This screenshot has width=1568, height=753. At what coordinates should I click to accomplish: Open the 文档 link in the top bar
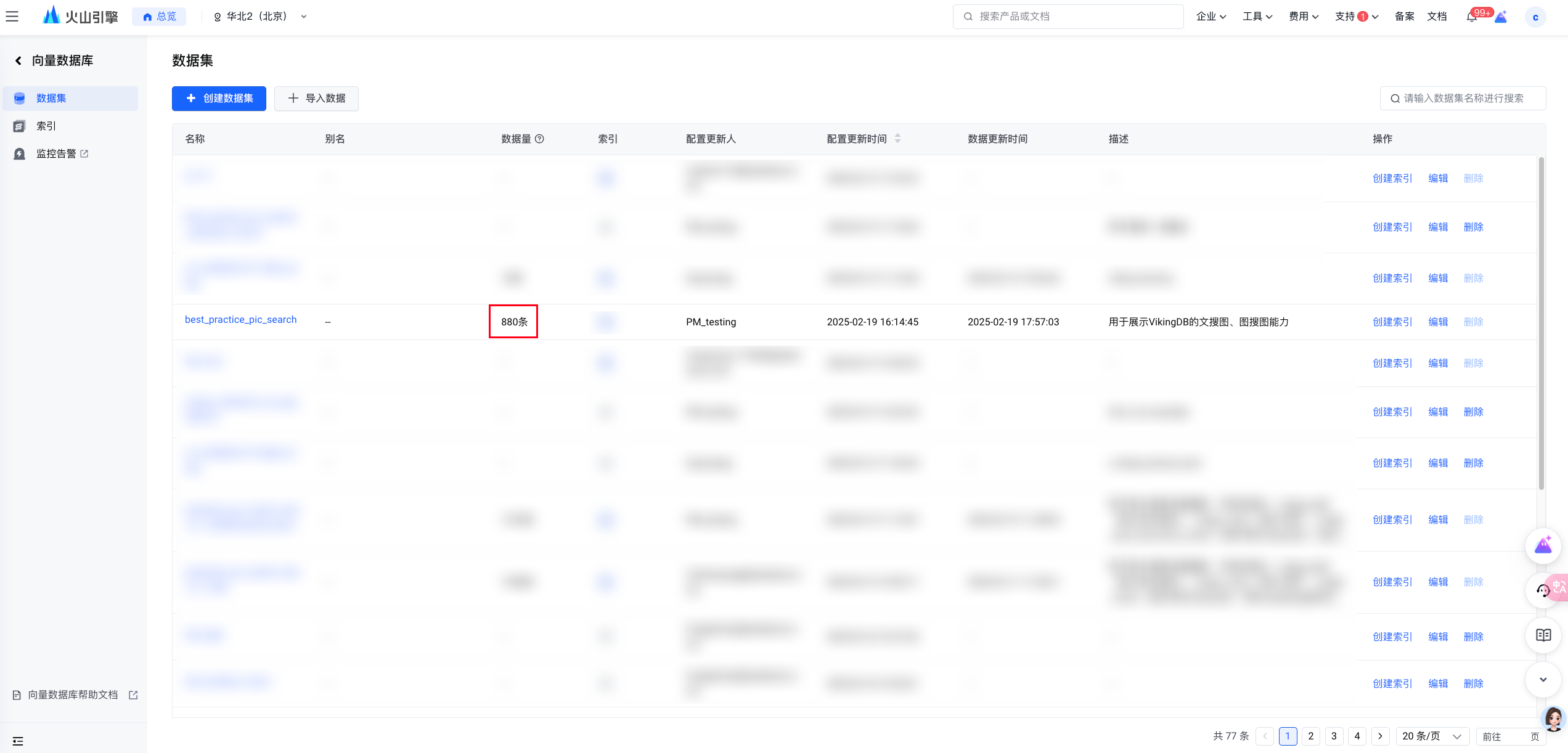[x=1437, y=17]
